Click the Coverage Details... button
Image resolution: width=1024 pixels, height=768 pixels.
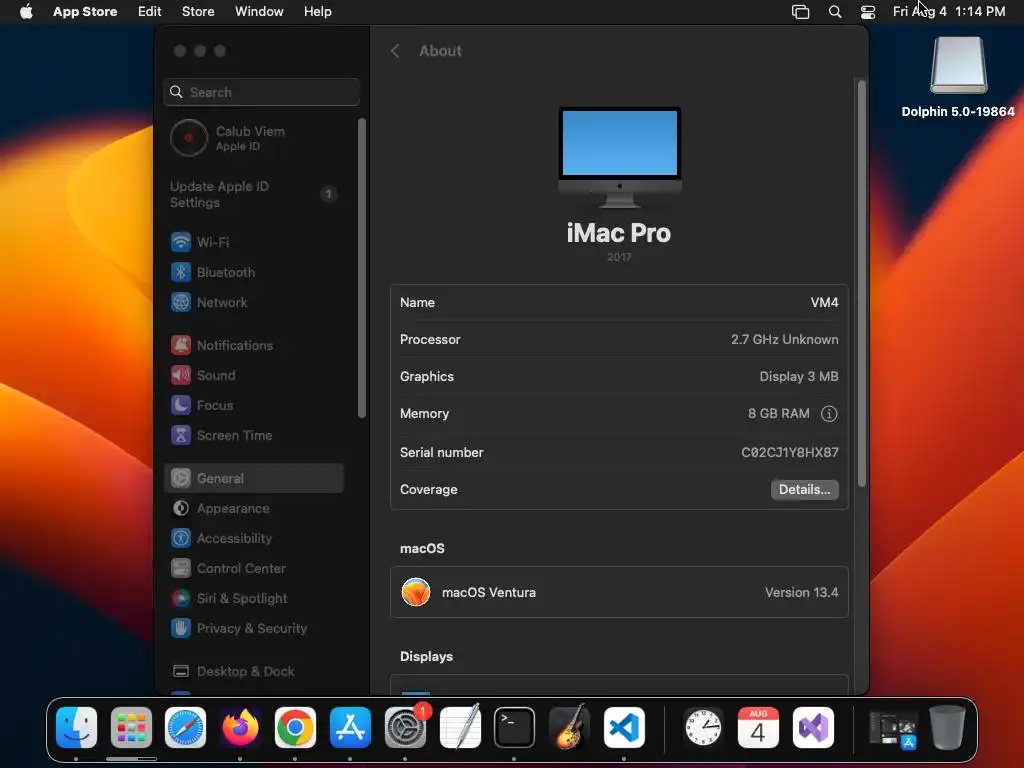(805, 490)
